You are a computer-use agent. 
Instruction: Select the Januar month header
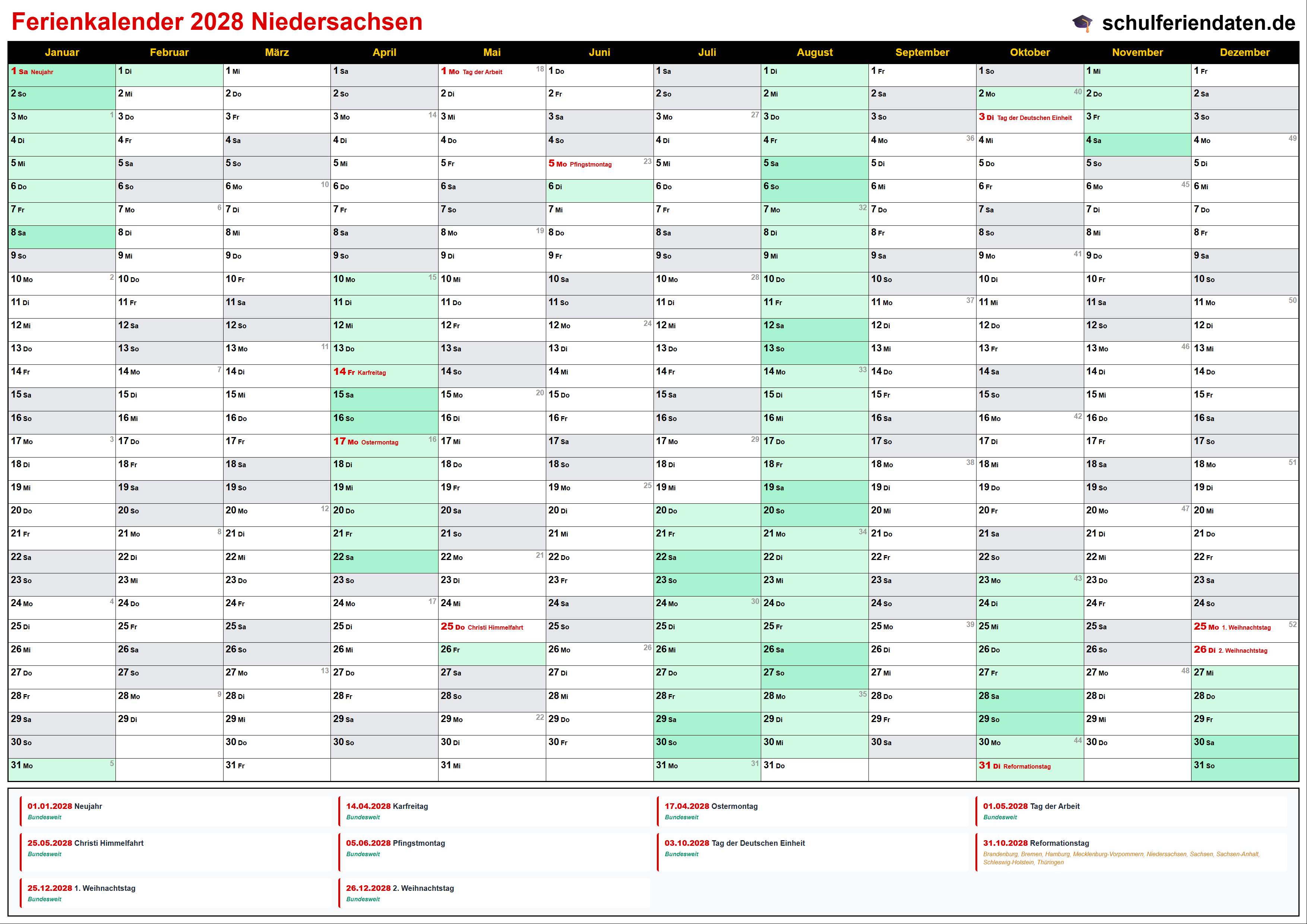61,53
